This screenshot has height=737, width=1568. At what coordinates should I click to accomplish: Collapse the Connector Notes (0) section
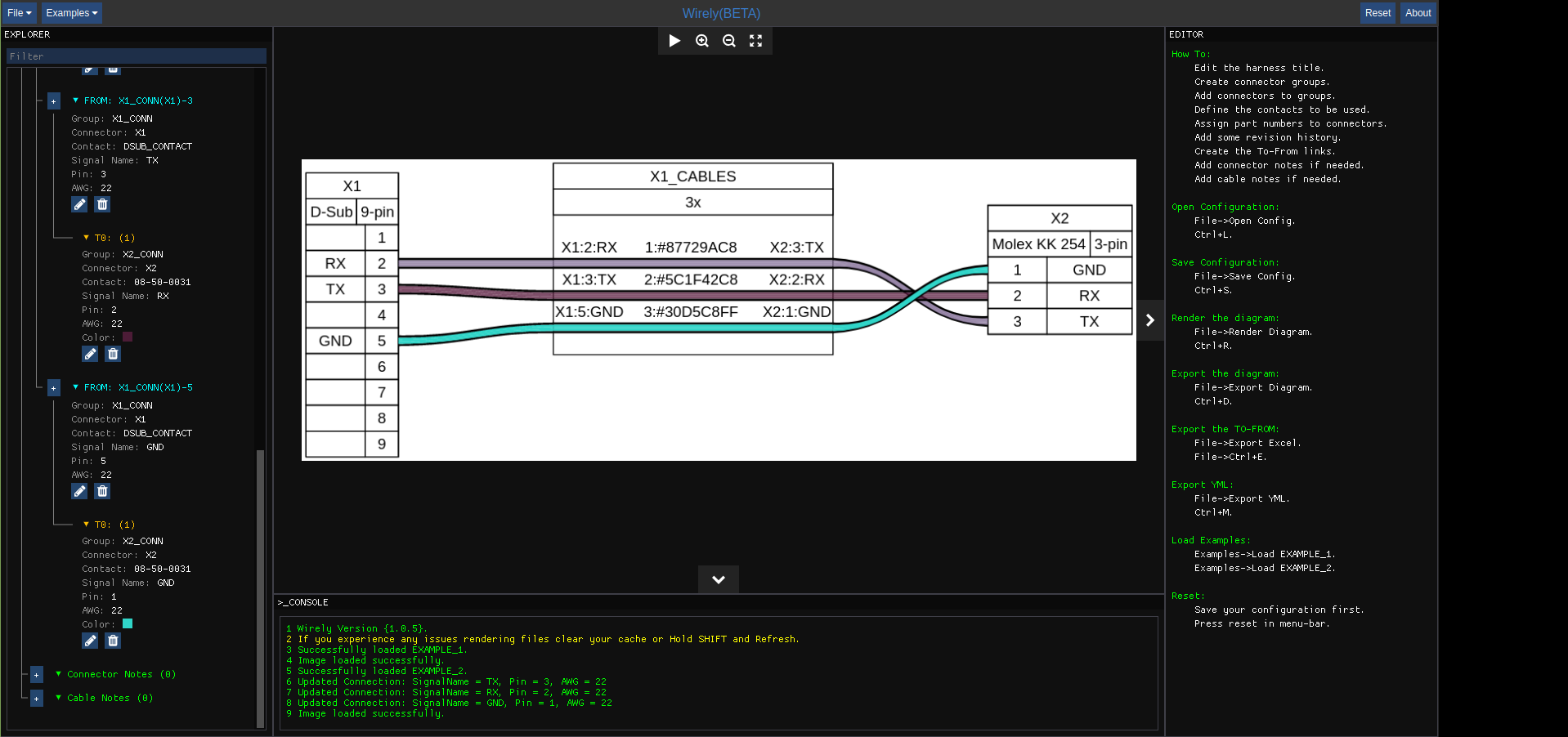[58, 674]
